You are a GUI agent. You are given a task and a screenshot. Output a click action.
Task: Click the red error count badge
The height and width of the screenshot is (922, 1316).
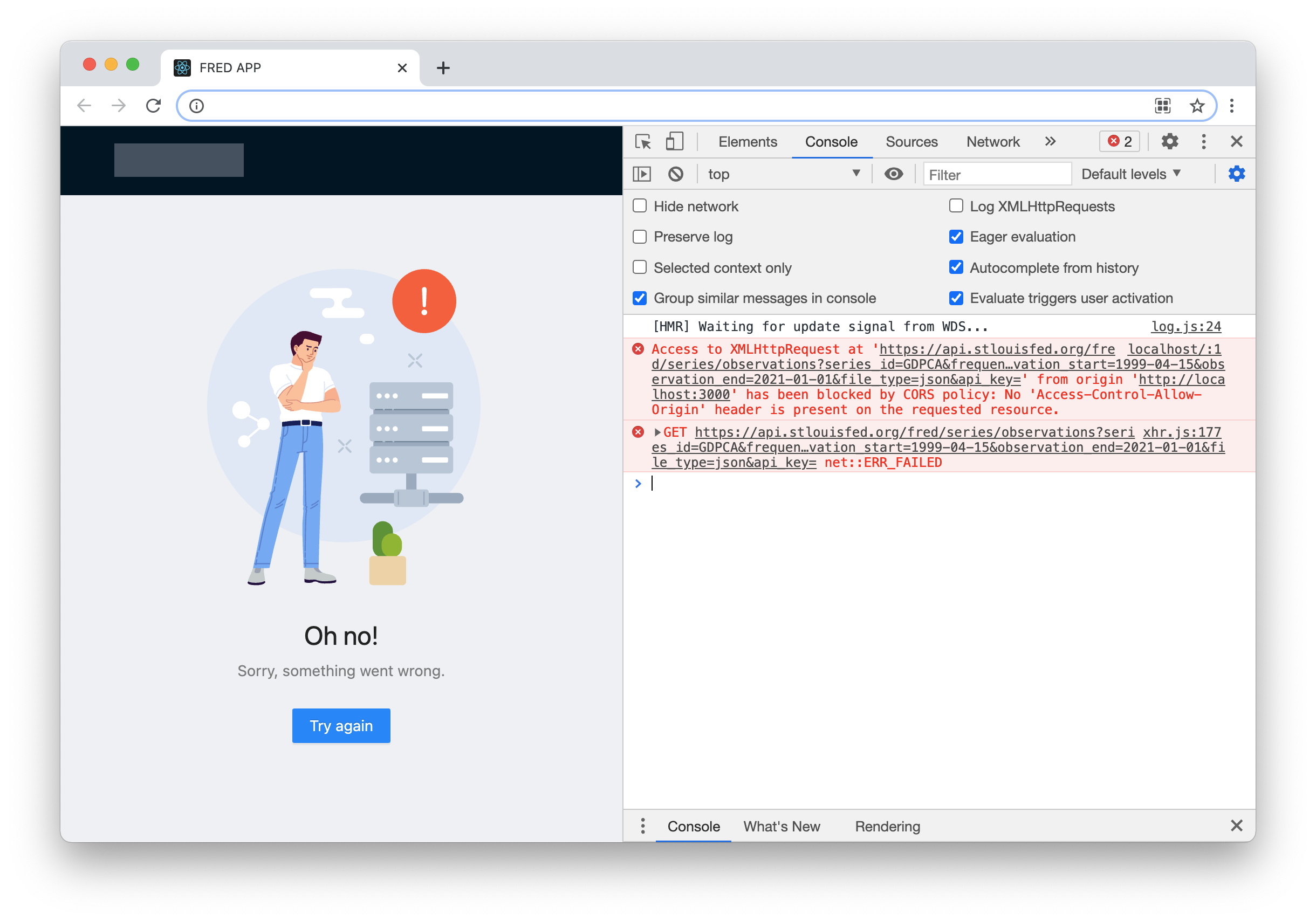tap(1119, 142)
